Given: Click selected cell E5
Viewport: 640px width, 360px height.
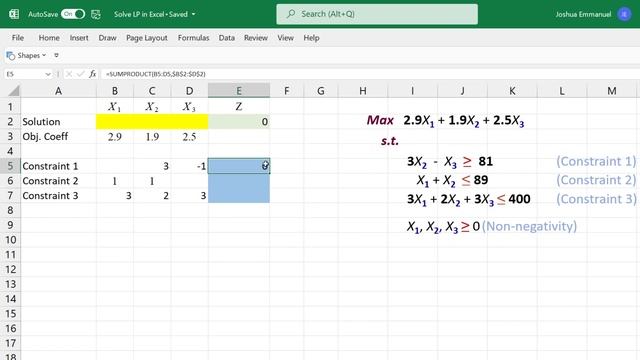Looking at the screenshot, I should pyautogui.click(x=239, y=166).
